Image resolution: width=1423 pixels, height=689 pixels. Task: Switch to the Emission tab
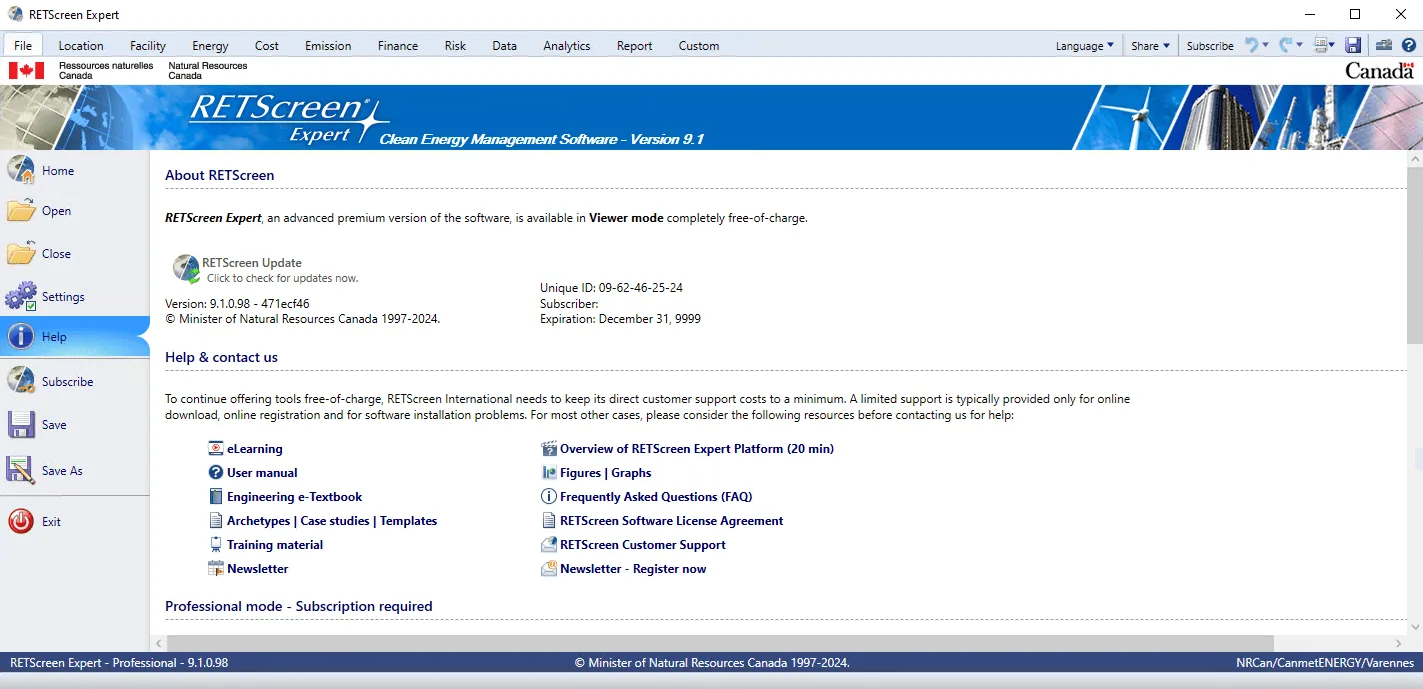click(x=328, y=46)
